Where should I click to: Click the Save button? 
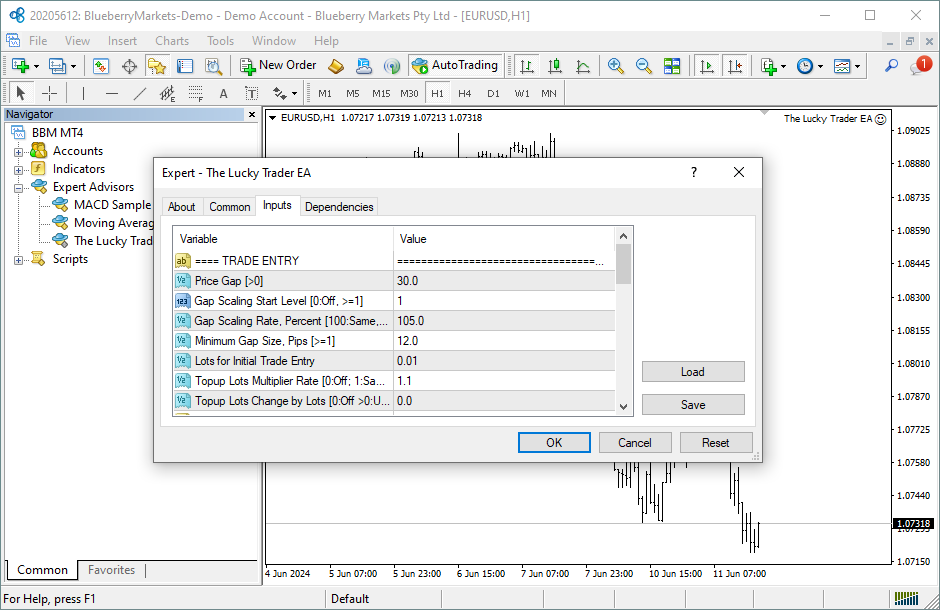click(x=693, y=404)
